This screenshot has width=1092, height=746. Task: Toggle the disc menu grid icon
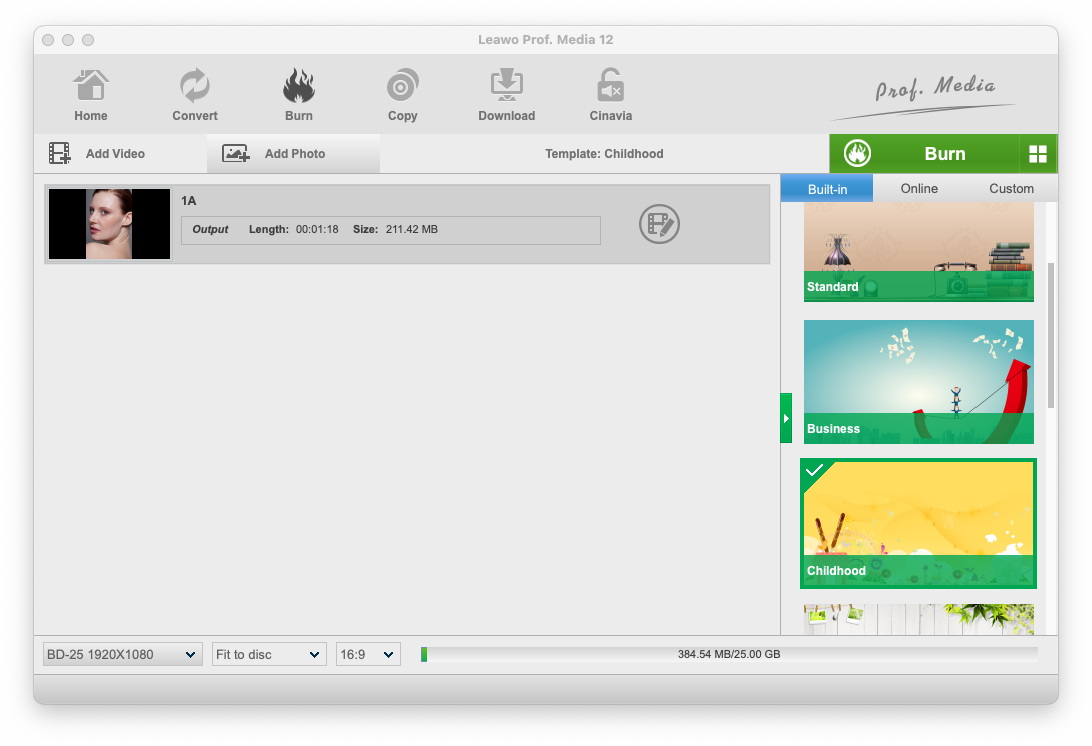1038,154
